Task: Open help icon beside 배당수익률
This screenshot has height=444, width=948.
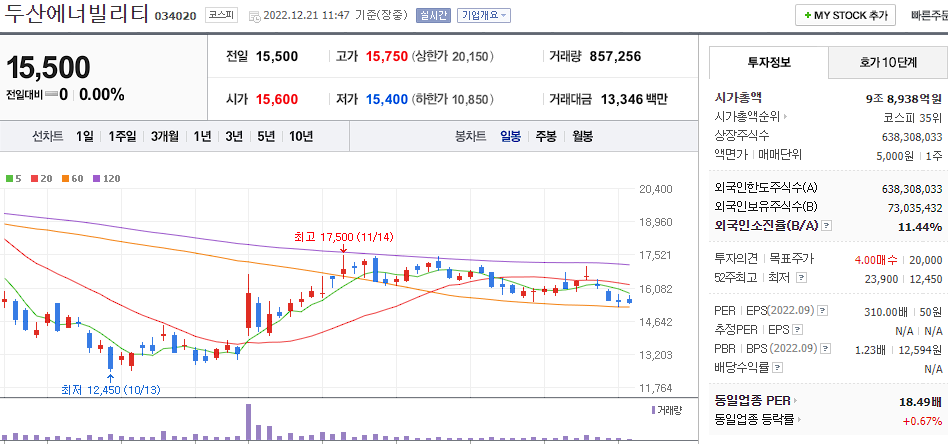Action: tap(778, 367)
